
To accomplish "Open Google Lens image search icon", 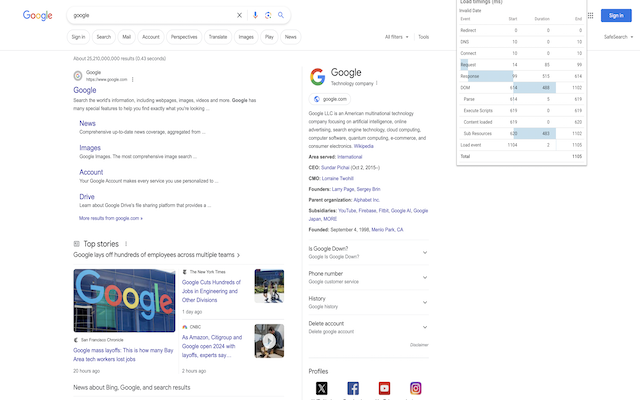I will pyautogui.click(x=268, y=16).
